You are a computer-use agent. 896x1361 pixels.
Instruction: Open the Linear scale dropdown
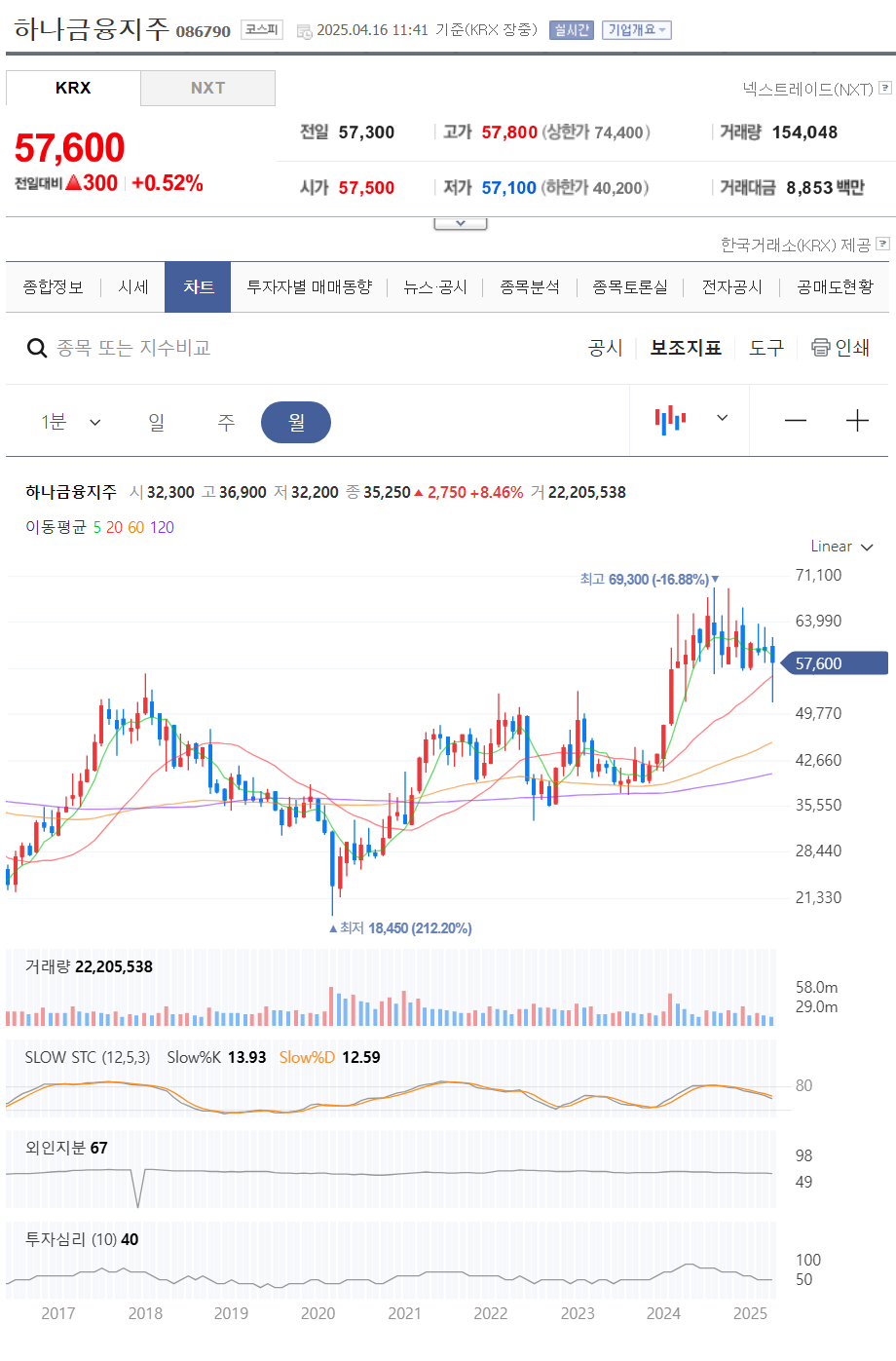click(x=842, y=547)
